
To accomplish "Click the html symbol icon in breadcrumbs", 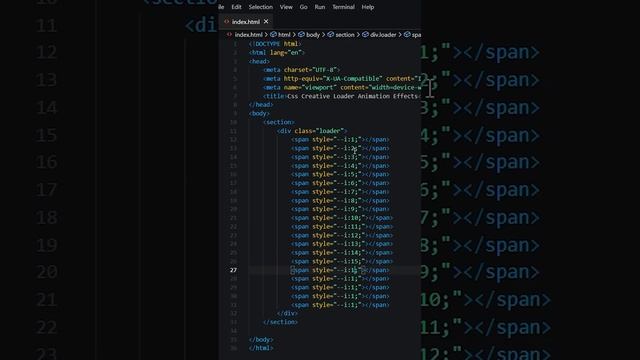I will pos(273,35).
